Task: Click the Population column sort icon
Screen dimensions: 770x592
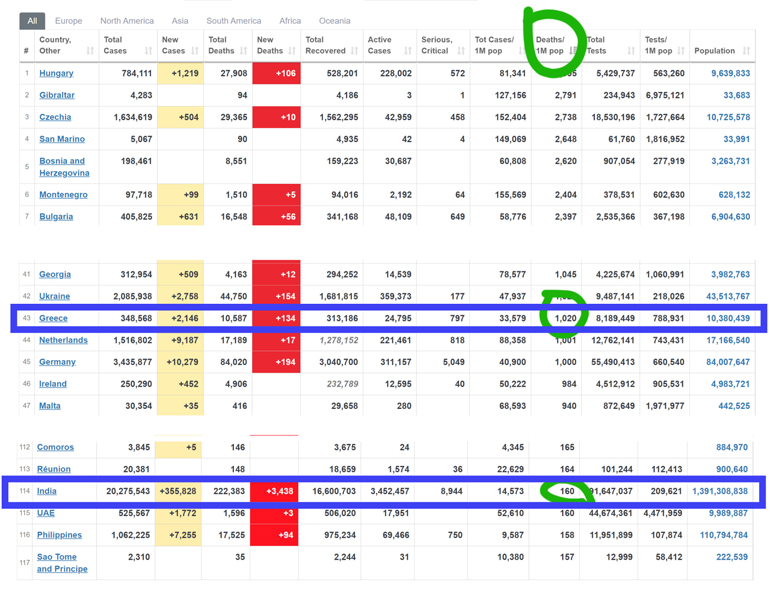Action: 747,51
